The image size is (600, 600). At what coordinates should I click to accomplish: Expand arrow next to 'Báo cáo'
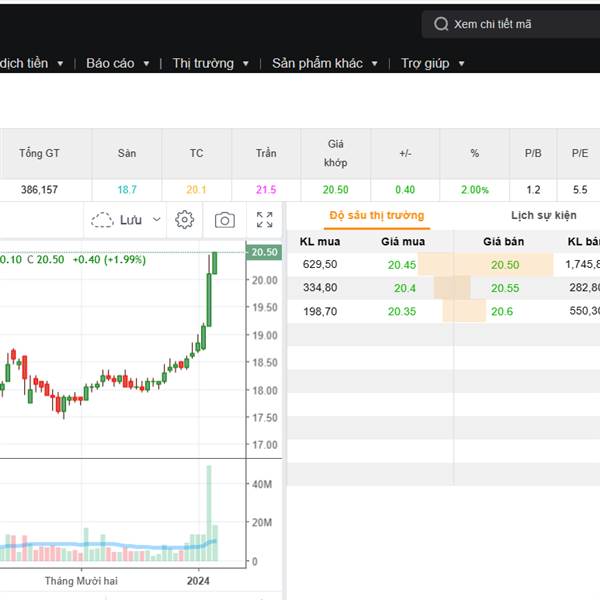[x=146, y=64]
